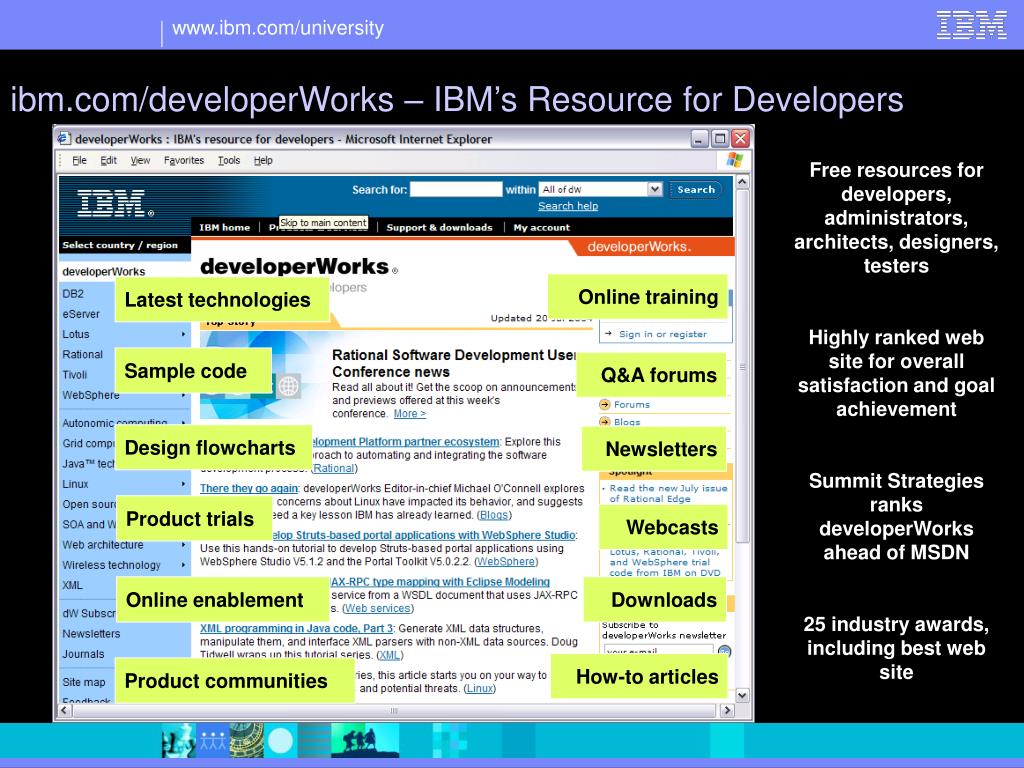This screenshot has width=1024, height=768.
Task: Open the File menu
Action: [79, 160]
